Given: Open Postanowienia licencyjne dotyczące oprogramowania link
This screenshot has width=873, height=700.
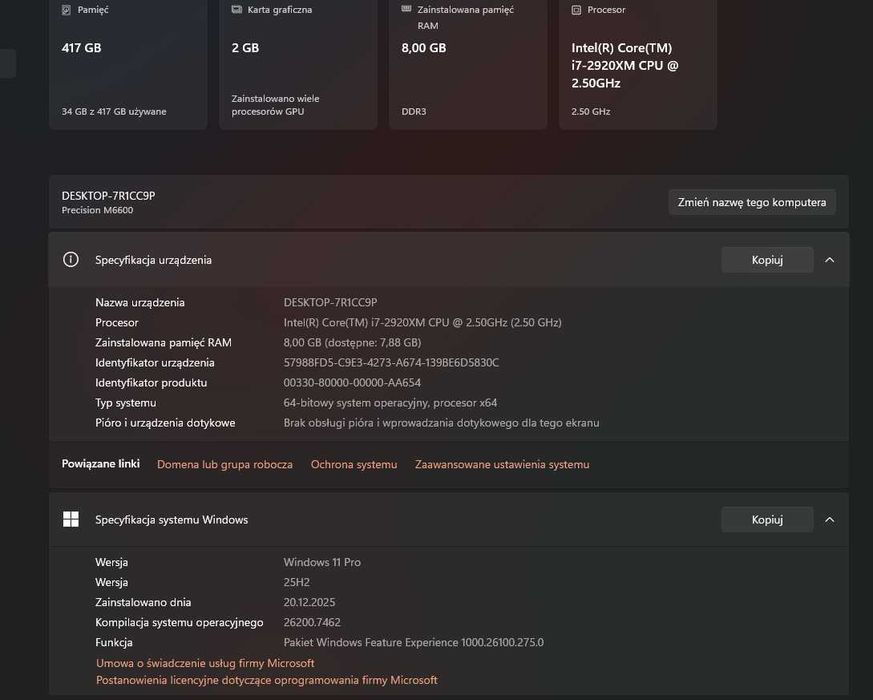Looking at the screenshot, I should click(267, 681).
